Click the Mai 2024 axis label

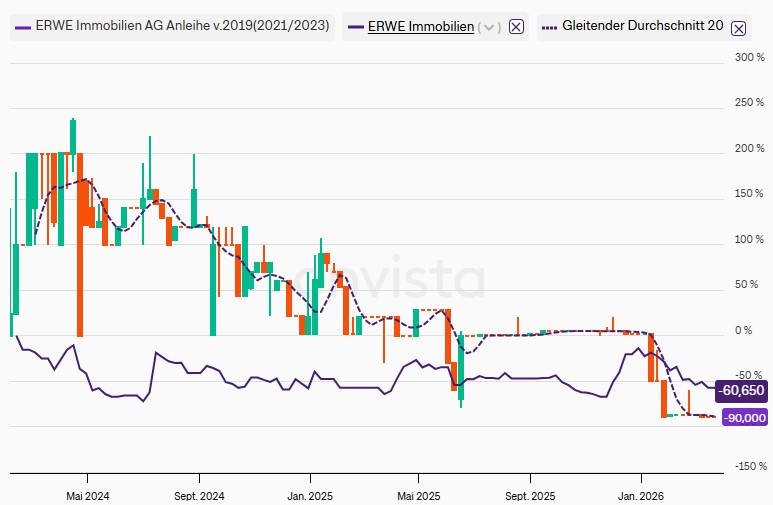(x=88, y=496)
